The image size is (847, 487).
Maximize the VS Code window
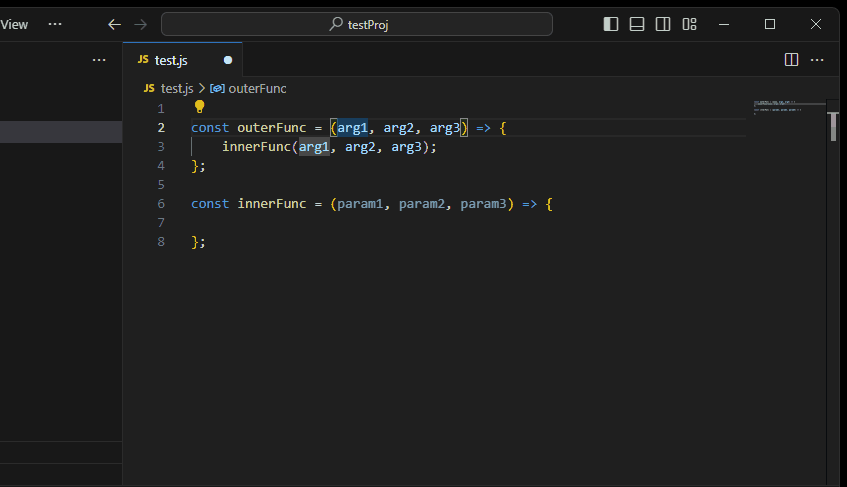[770, 24]
